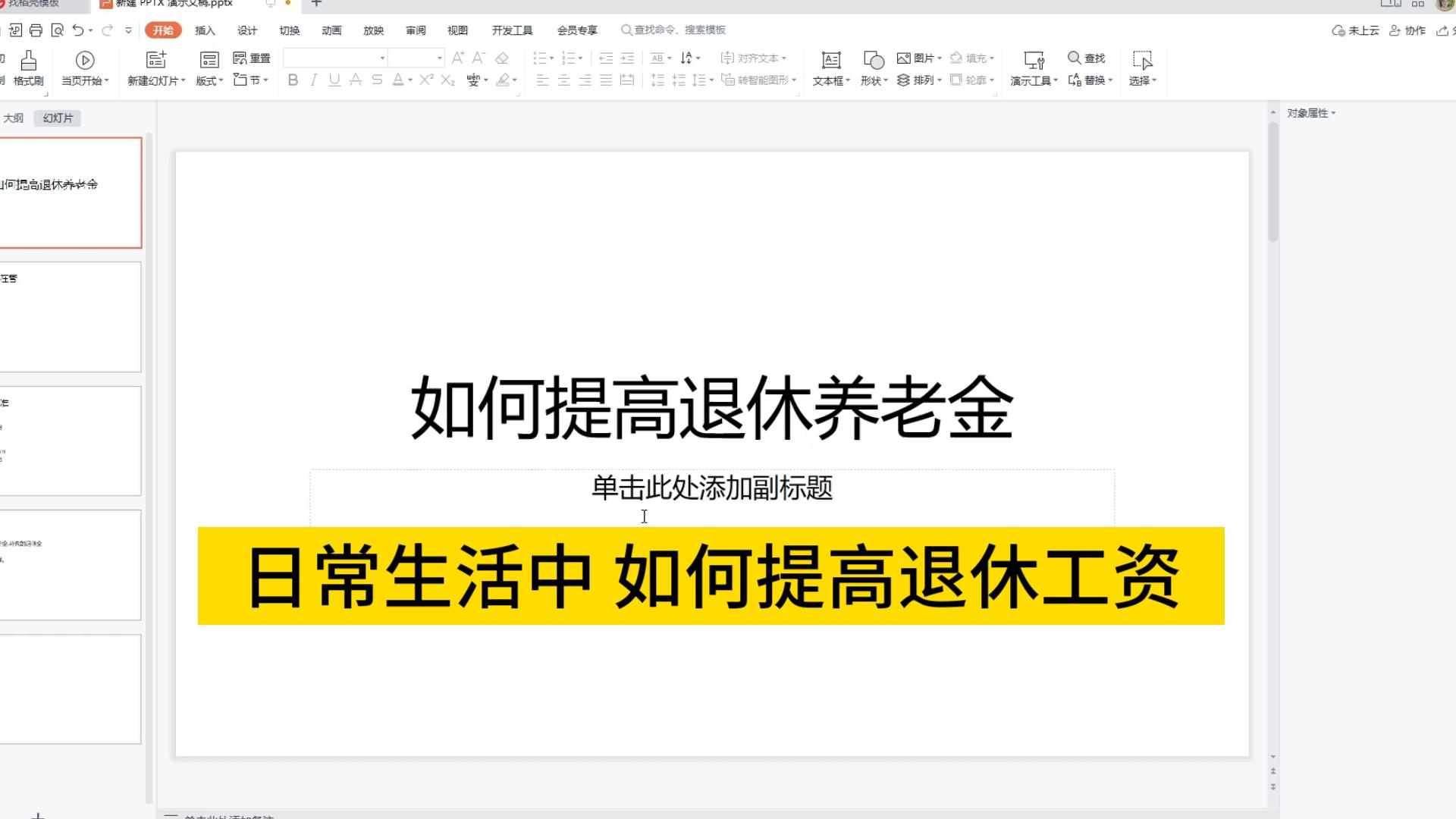
Task: Switch to the 大纲 outline pane tab
Action: point(14,118)
